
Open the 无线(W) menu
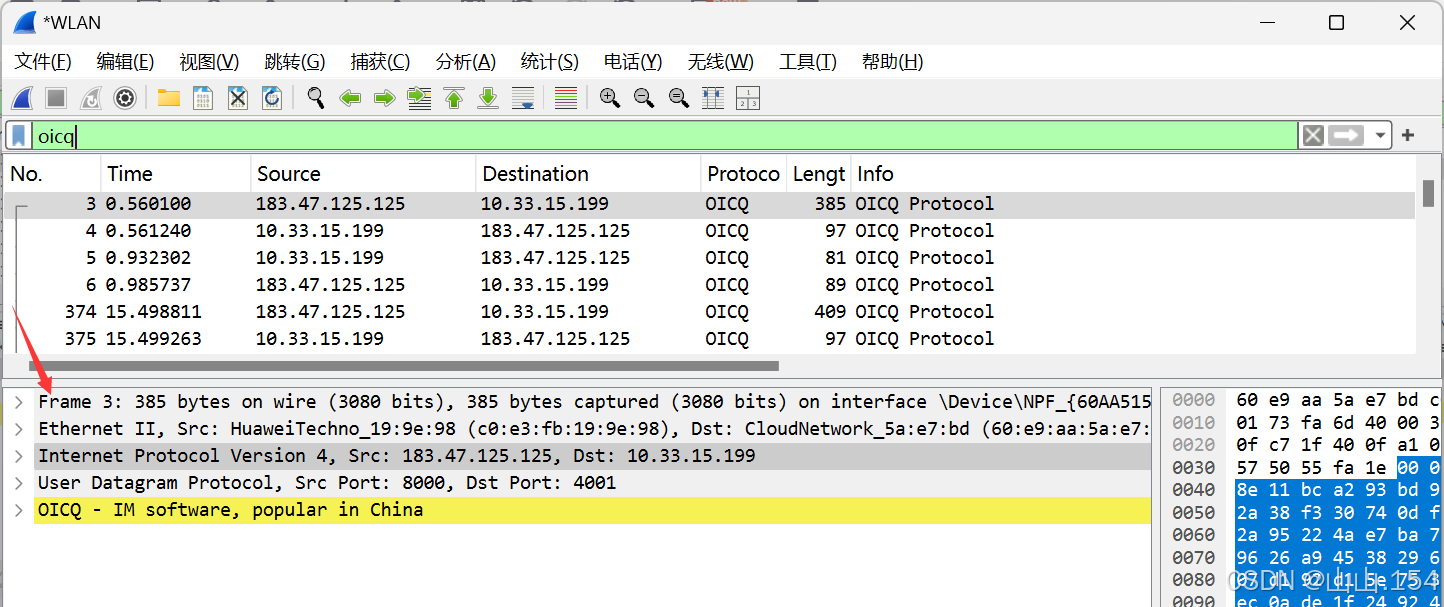coord(721,62)
